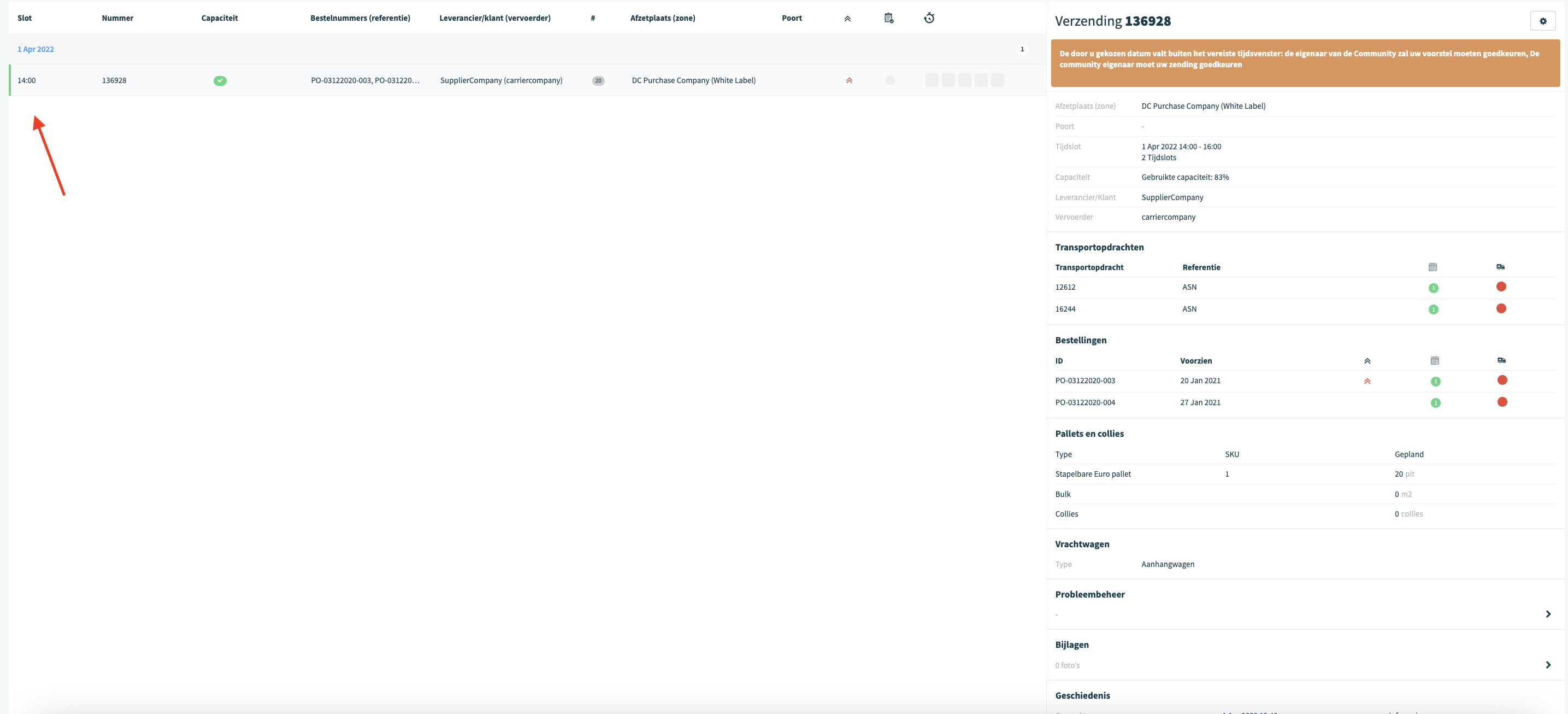The image size is (1568, 714).
Task: Sort by Afzetplaats (zone) column header
Action: [662, 18]
